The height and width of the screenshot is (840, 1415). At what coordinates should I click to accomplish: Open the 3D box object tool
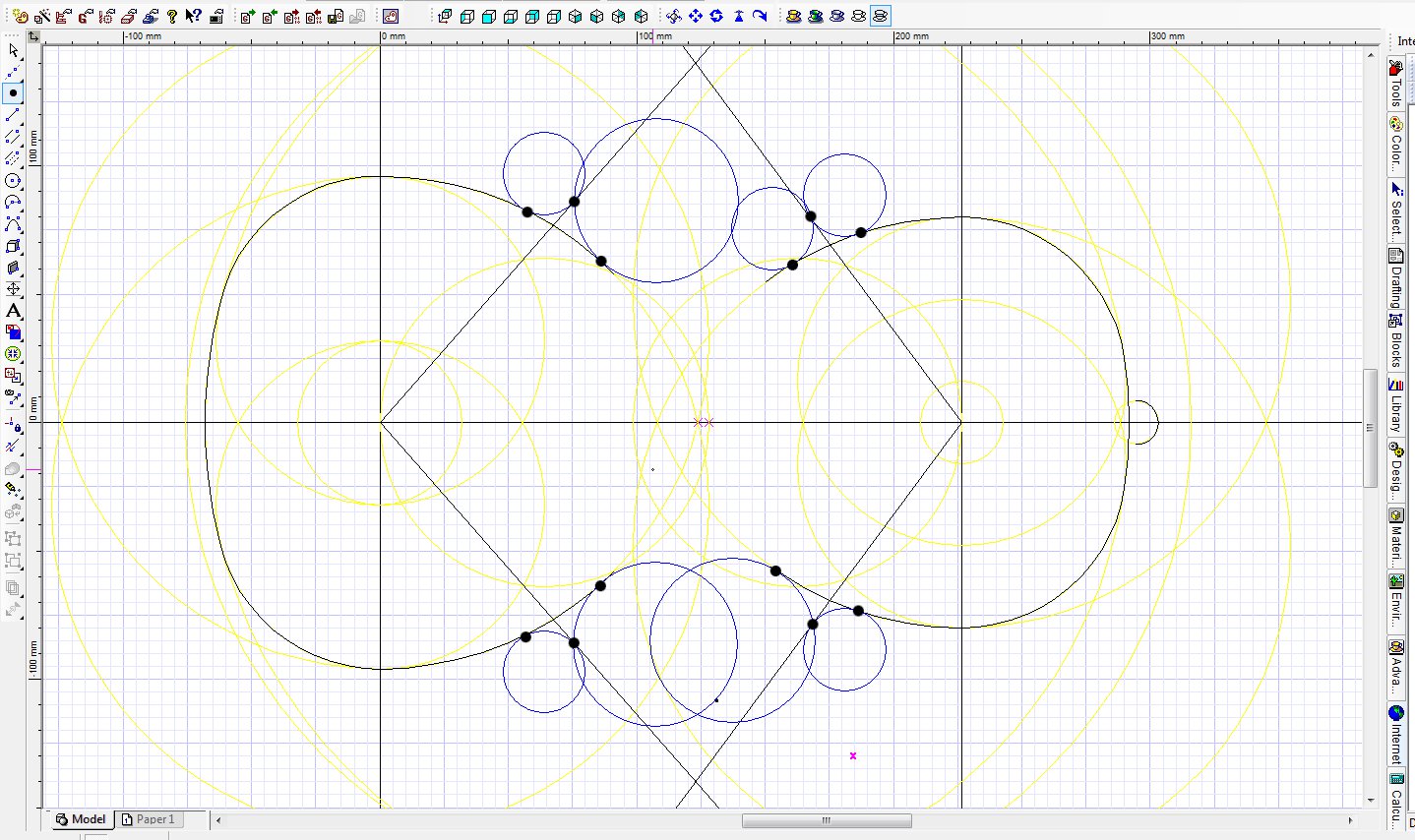click(13, 246)
